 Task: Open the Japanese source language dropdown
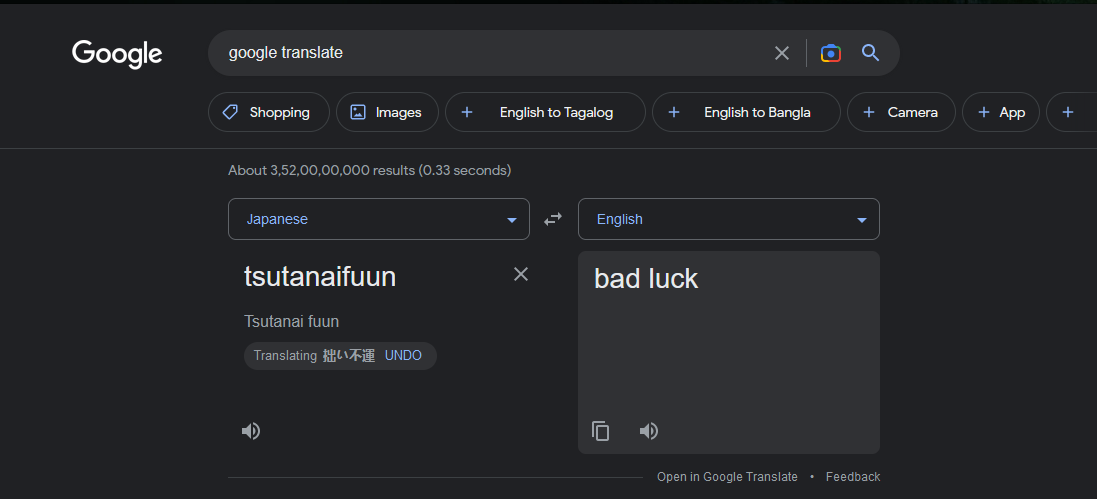[x=379, y=219]
